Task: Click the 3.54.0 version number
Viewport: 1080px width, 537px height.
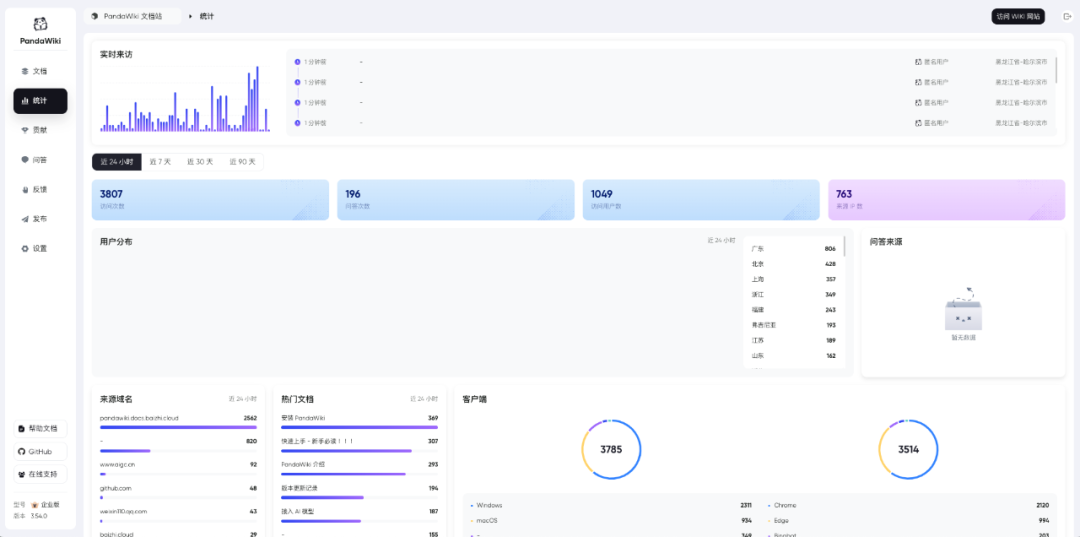Action: [40, 516]
